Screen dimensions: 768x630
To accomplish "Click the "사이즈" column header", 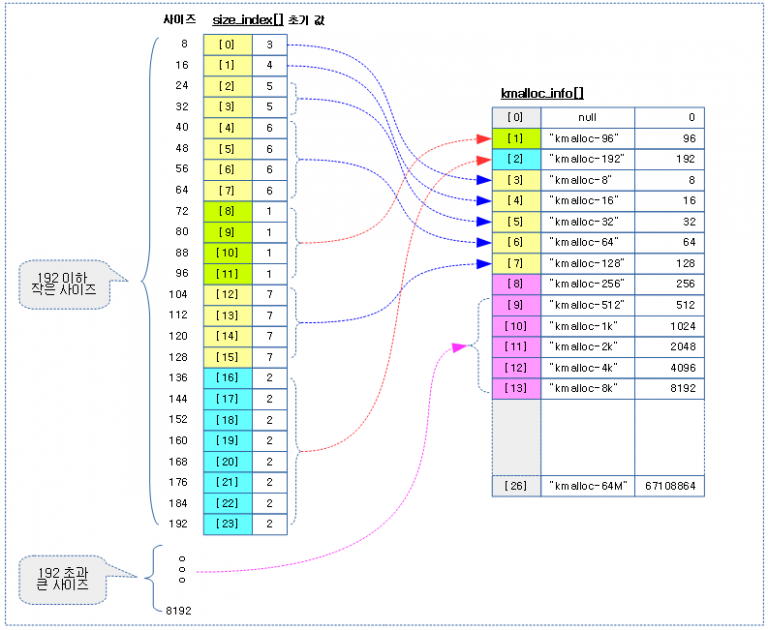I will tap(180, 20).
